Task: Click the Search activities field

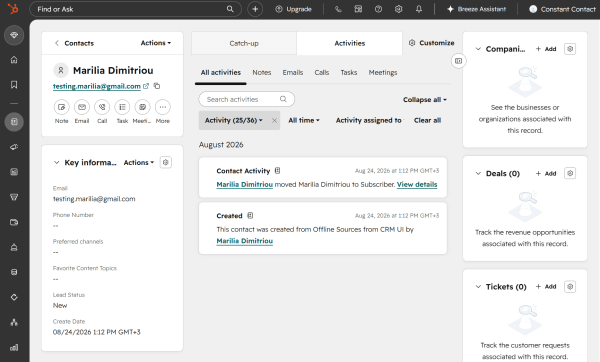Action: 246,99
